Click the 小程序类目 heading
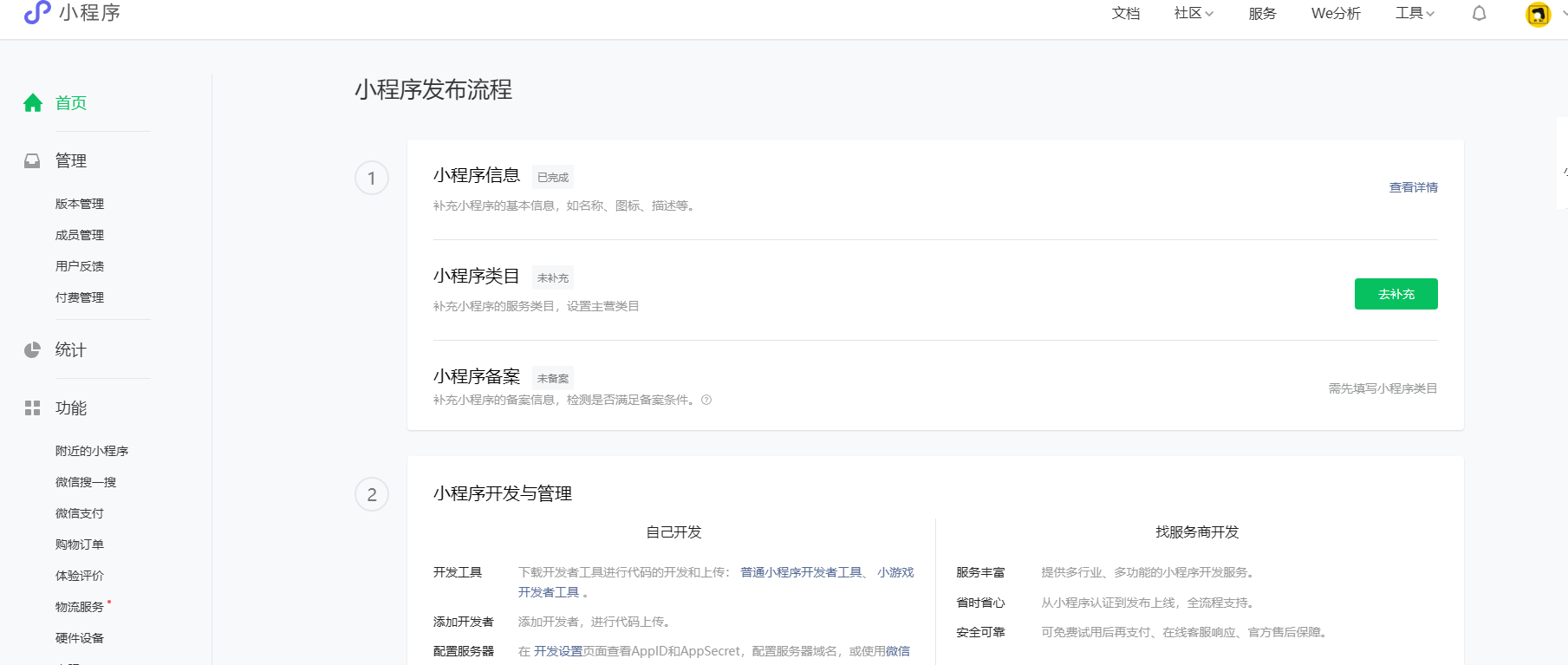The height and width of the screenshot is (665, 1568). 477,276
